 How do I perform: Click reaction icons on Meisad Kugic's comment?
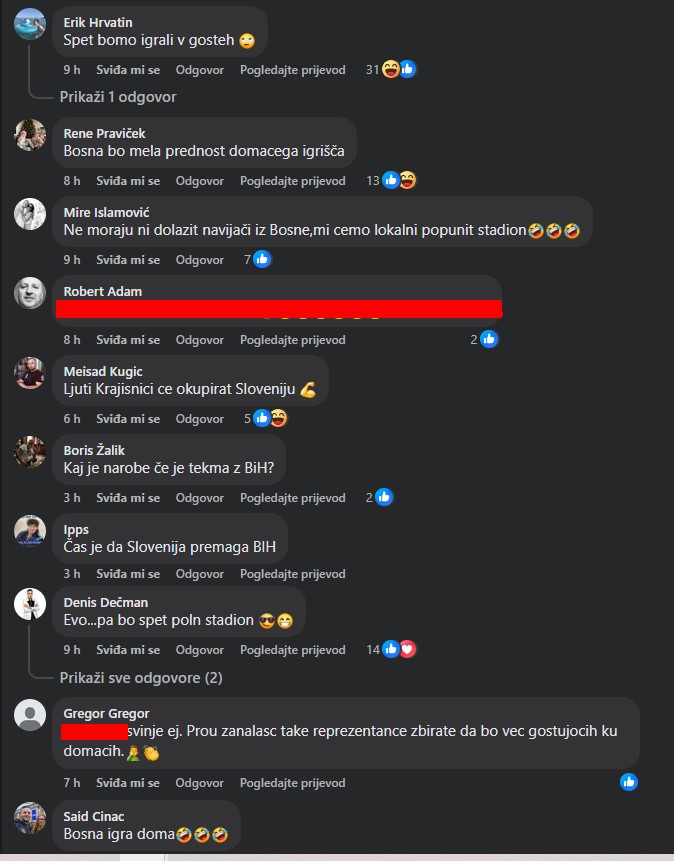(x=270, y=418)
